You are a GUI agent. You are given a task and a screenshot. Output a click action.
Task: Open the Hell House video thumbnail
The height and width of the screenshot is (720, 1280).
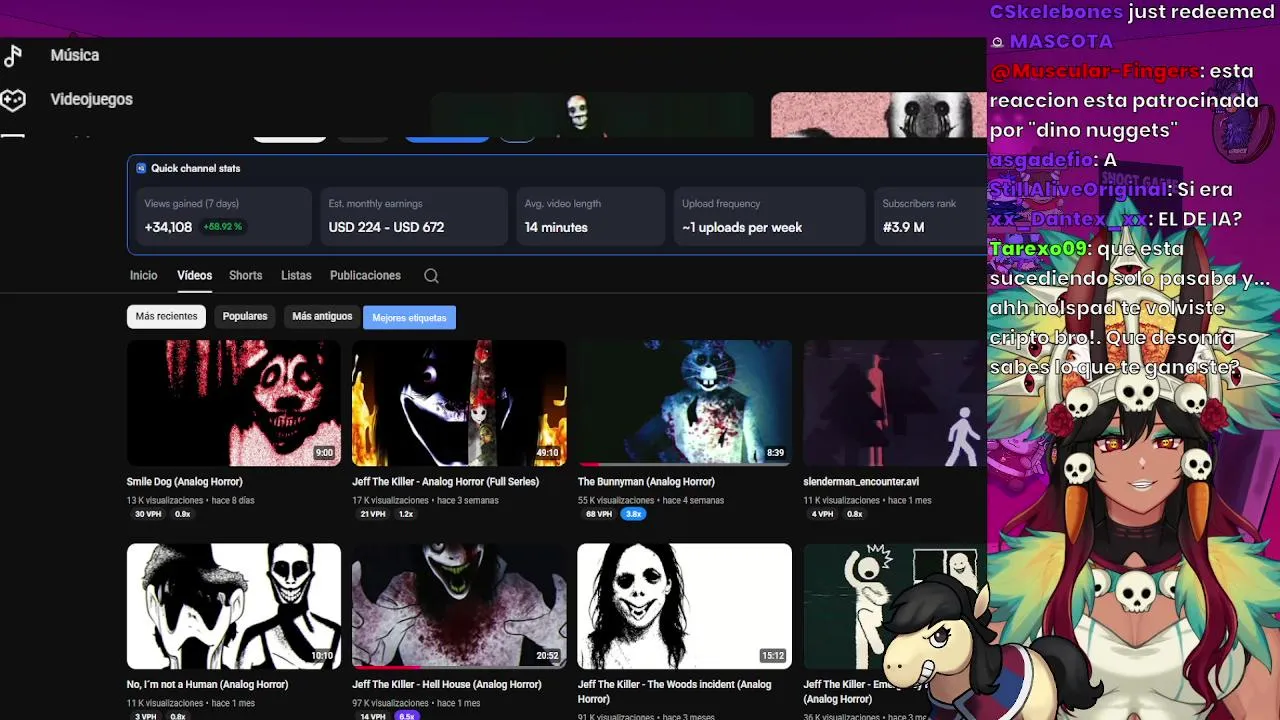click(459, 606)
